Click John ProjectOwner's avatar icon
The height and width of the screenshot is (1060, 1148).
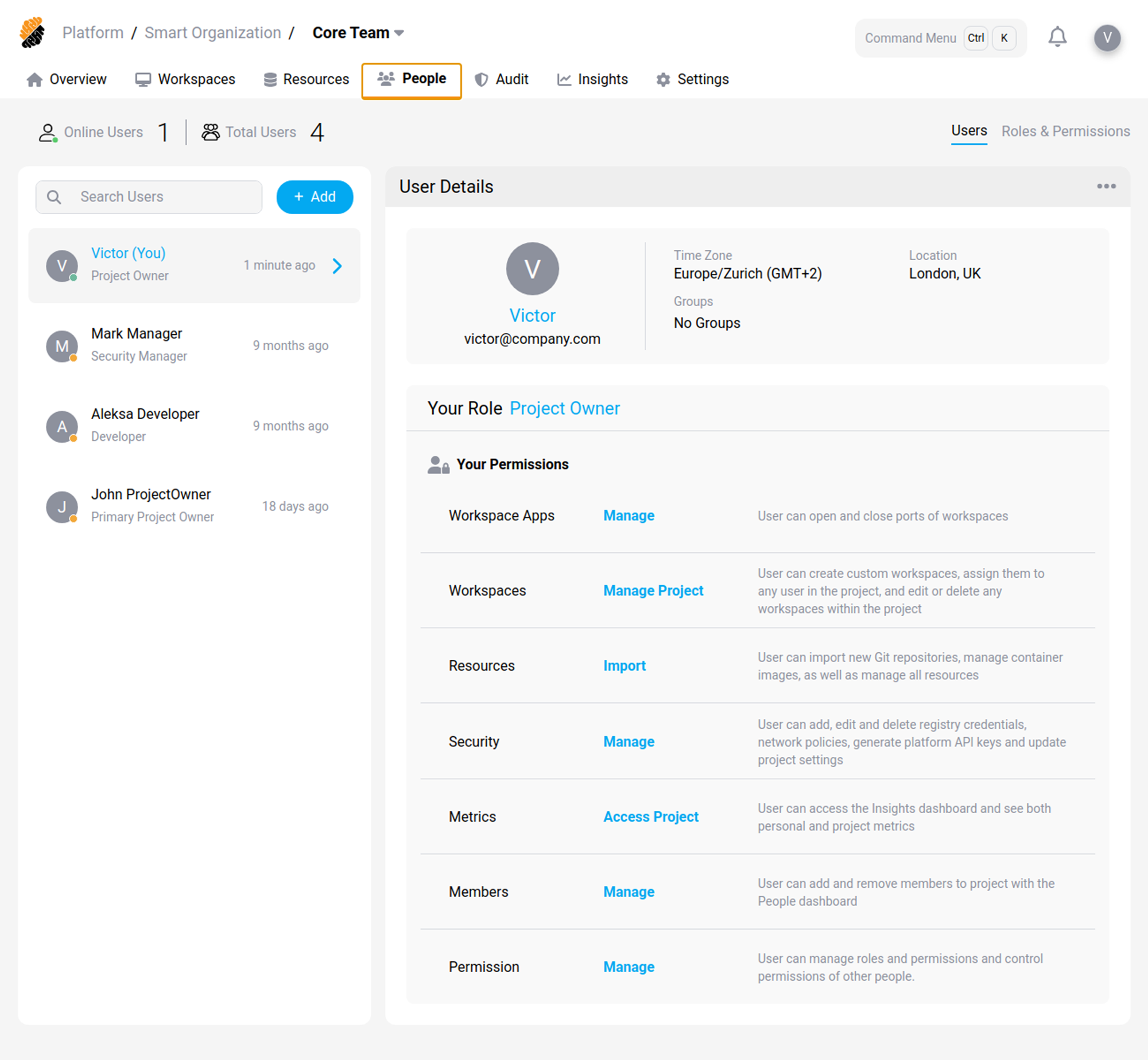point(62,506)
